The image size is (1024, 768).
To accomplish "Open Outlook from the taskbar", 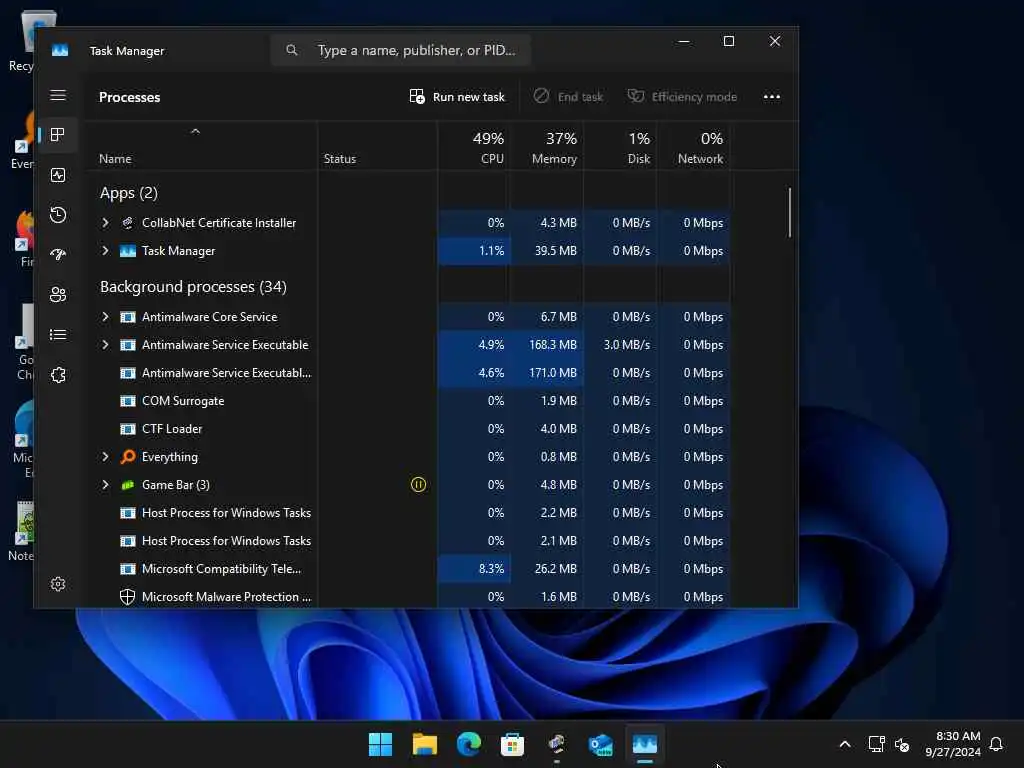I will (x=601, y=744).
